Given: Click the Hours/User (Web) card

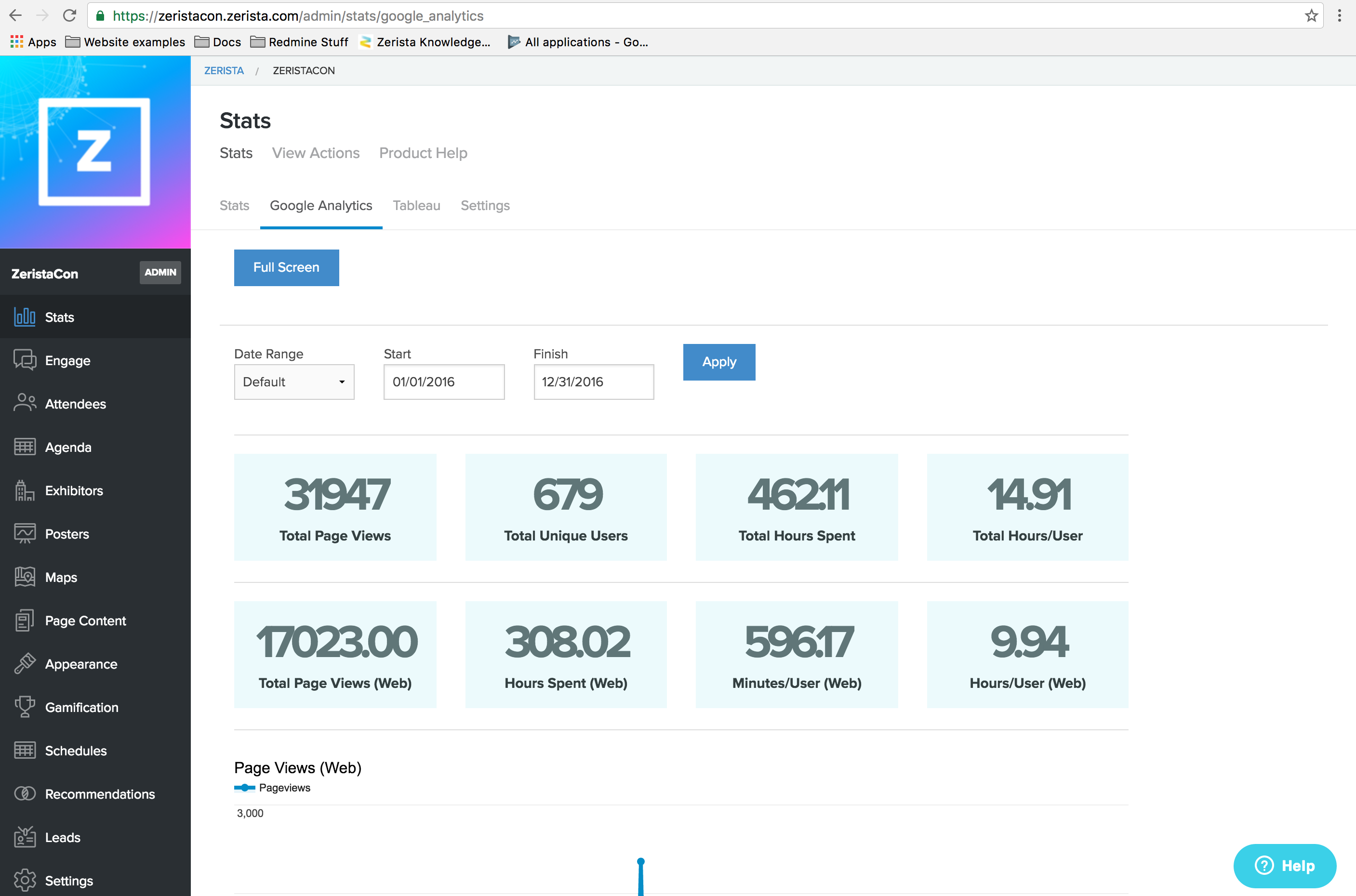Looking at the screenshot, I should (x=1027, y=654).
